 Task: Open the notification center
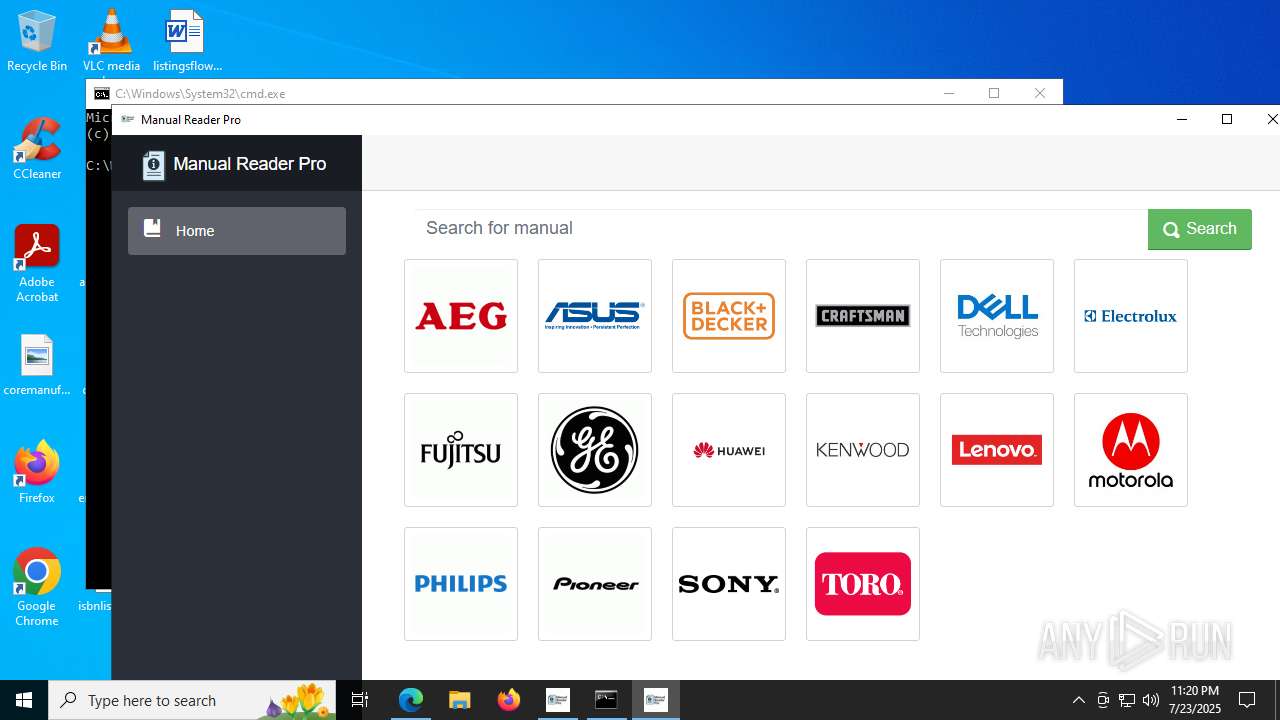click(1247, 700)
